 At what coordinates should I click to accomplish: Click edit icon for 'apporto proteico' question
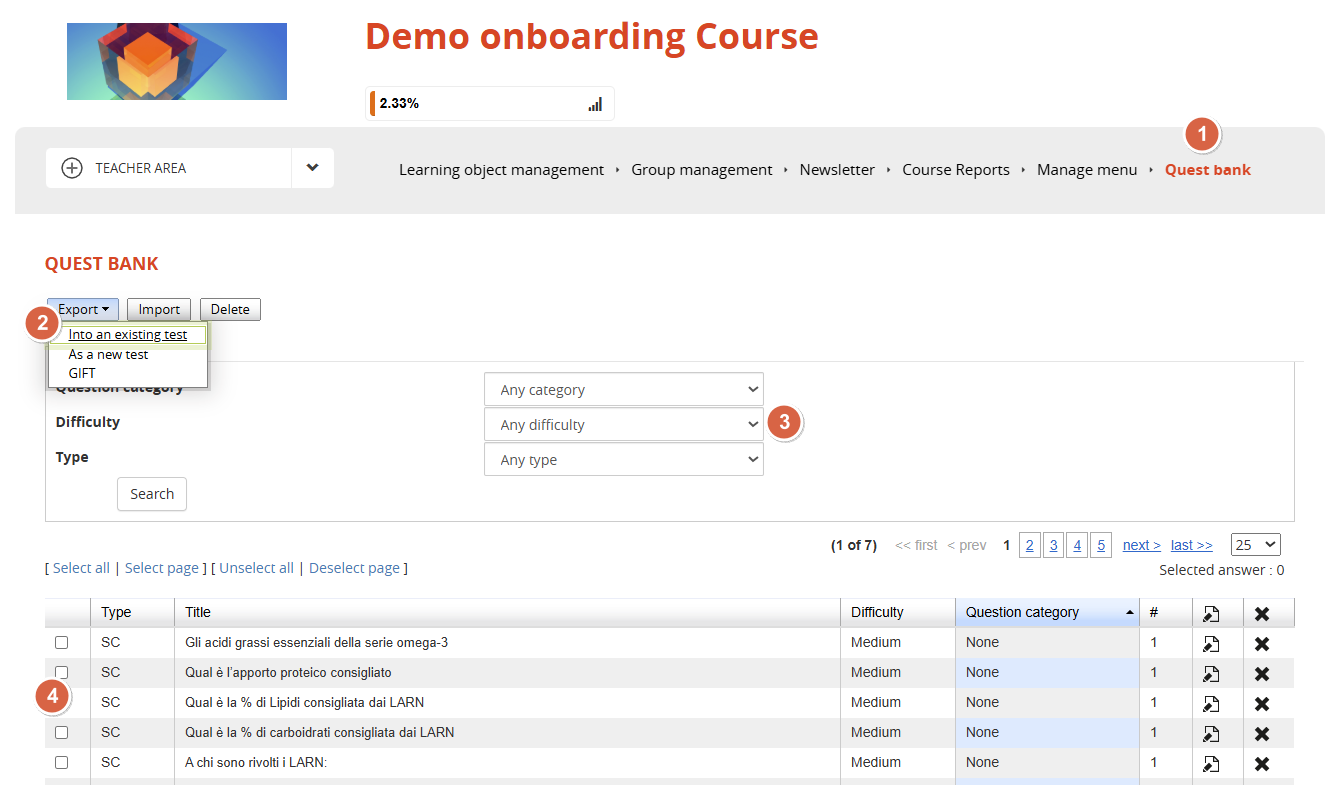pyautogui.click(x=1210, y=673)
